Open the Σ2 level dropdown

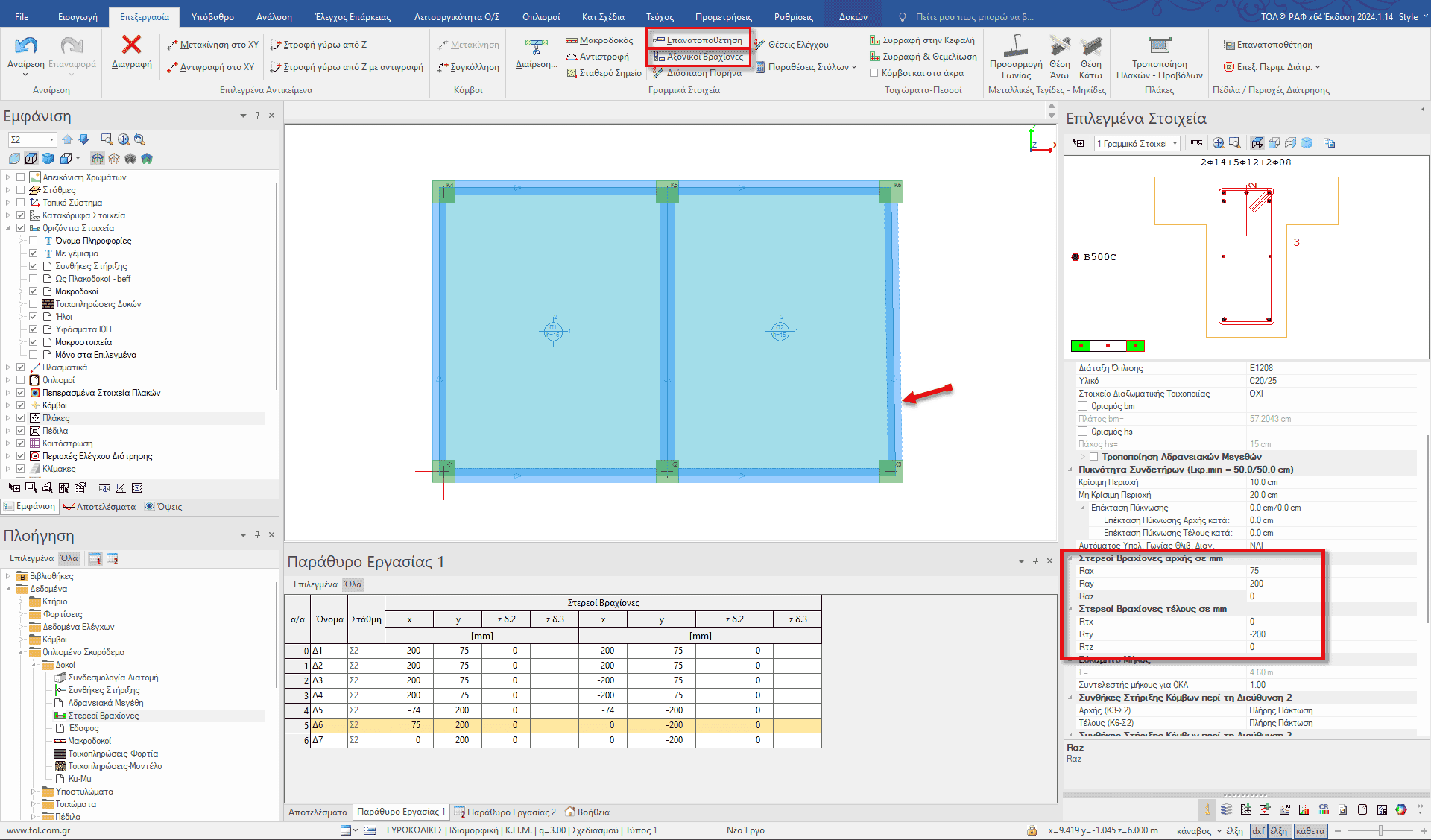pos(51,139)
